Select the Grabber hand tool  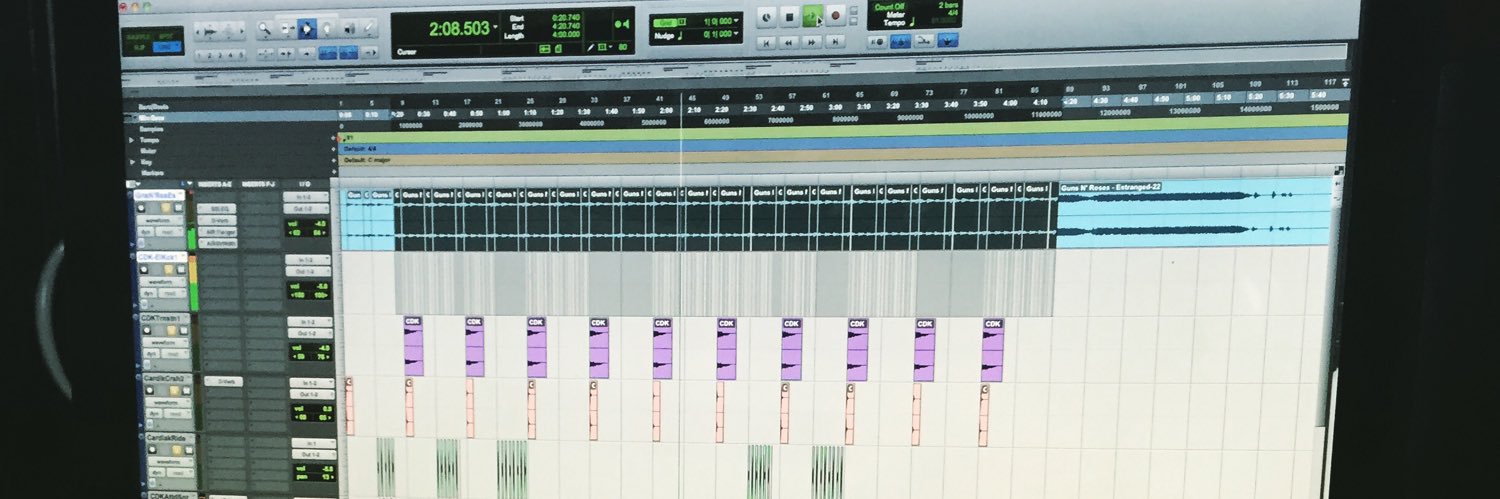point(327,28)
